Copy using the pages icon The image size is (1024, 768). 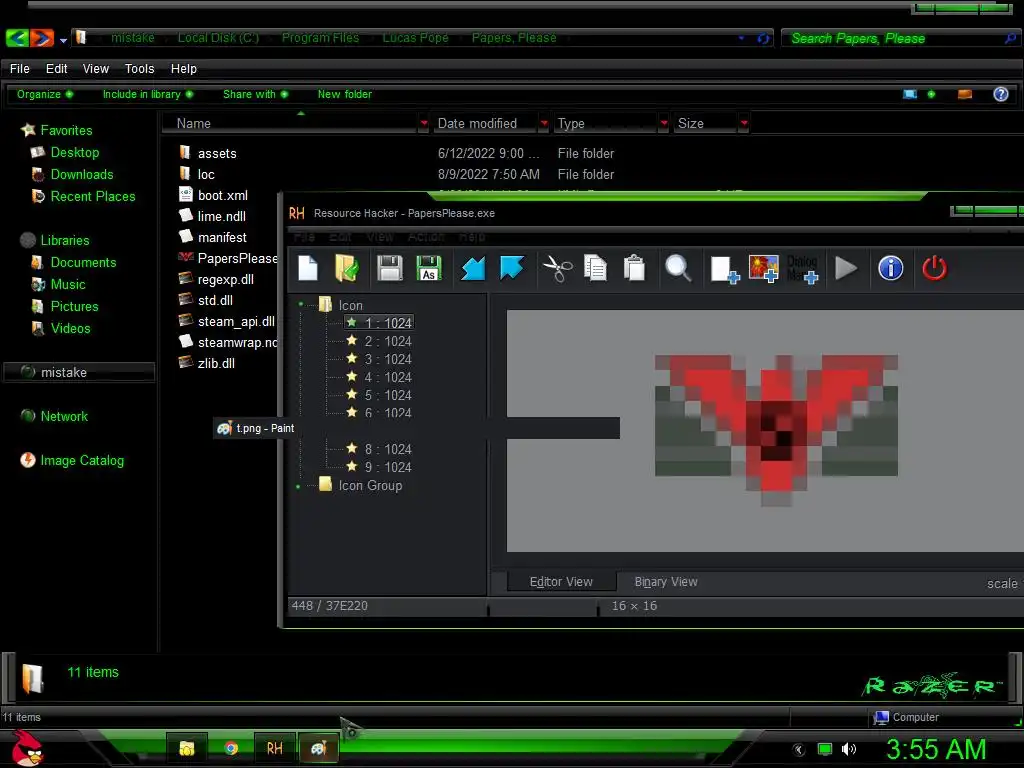[x=595, y=268]
